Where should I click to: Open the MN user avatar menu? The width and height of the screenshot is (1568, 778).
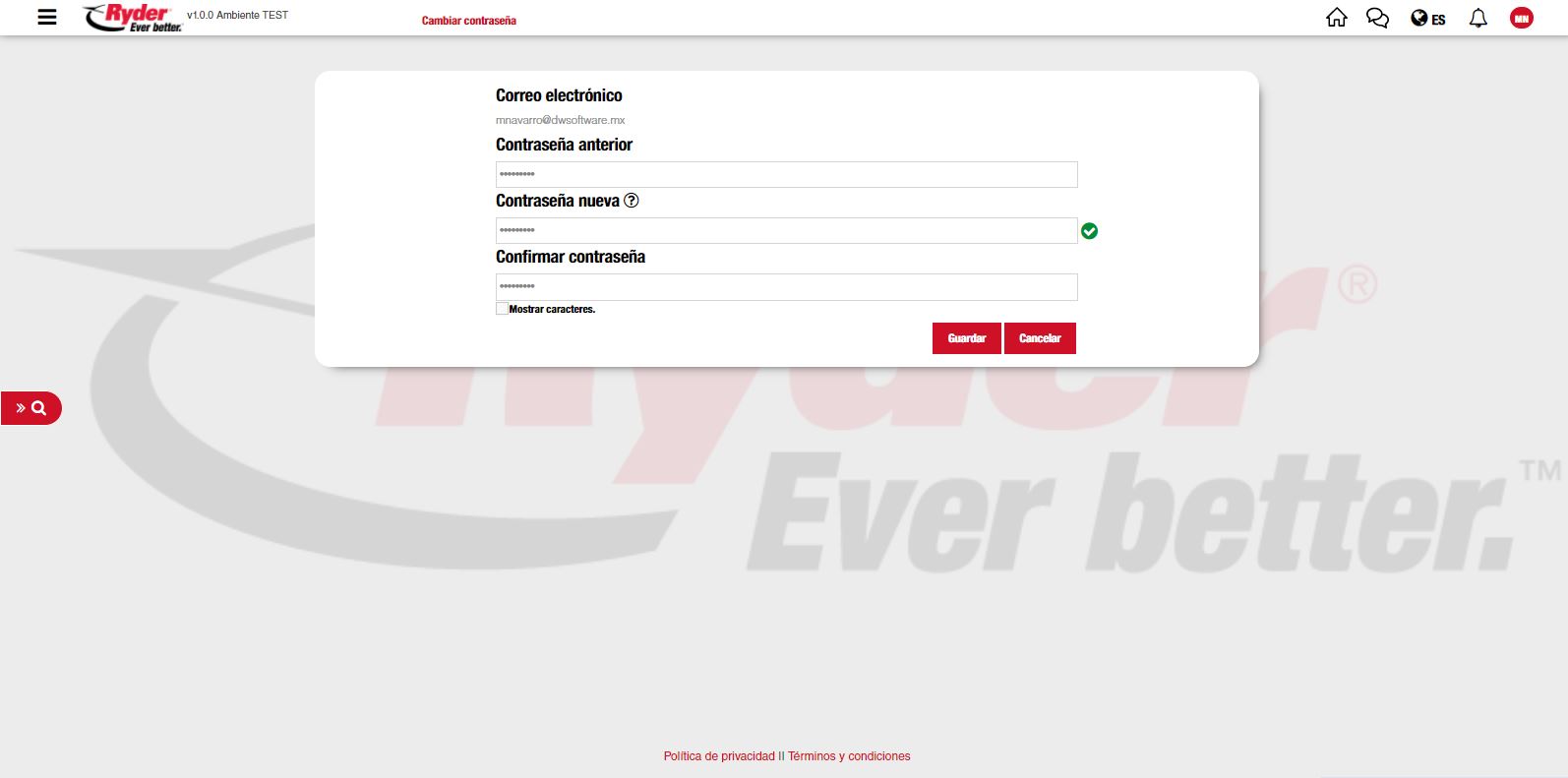1521,18
